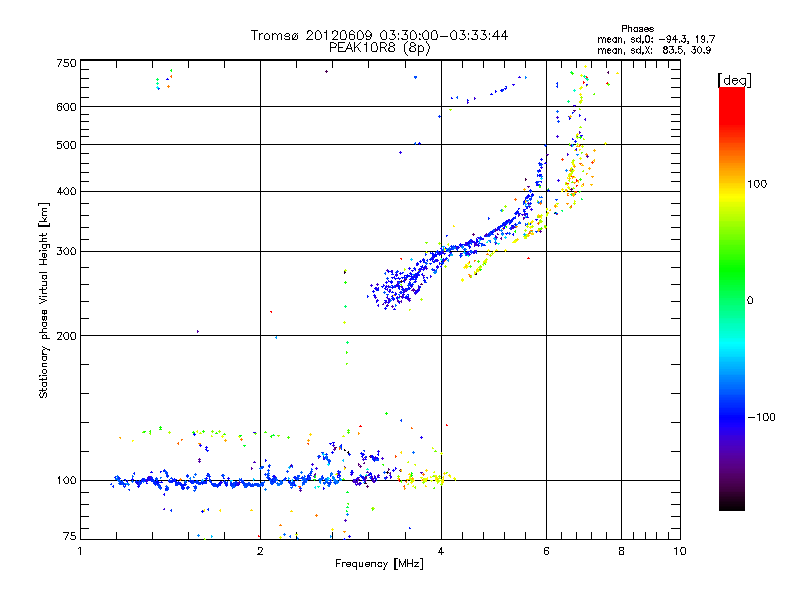Screen dimensions: 800x600
Task: Click the x-axis '4' tick label
Action: (x=441, y=551)
